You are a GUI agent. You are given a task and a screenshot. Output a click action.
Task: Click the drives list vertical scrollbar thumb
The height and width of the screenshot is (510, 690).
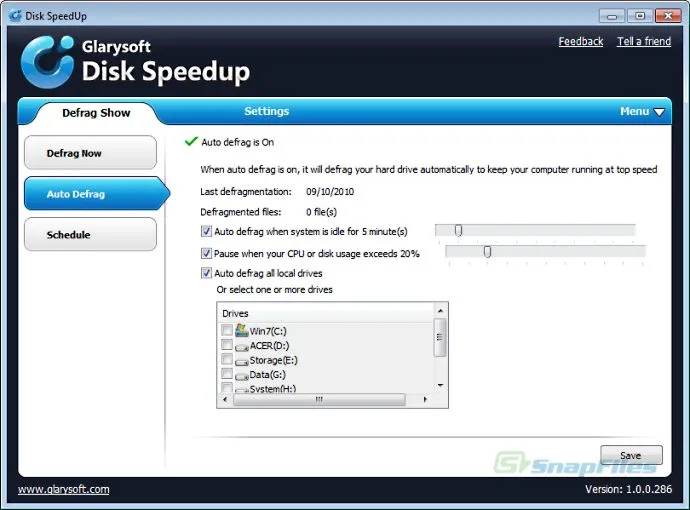[x=440, y=337]
